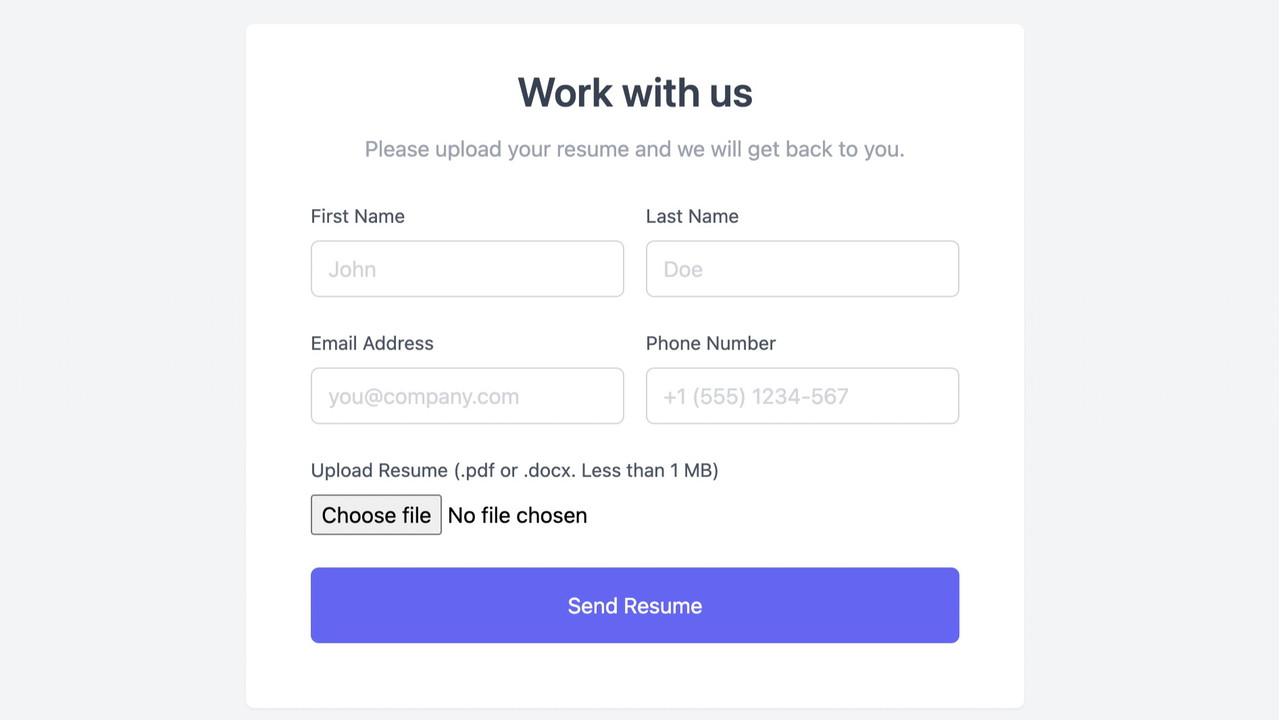
Task: Click gray page background right of form card
Action: point(1150,360)
